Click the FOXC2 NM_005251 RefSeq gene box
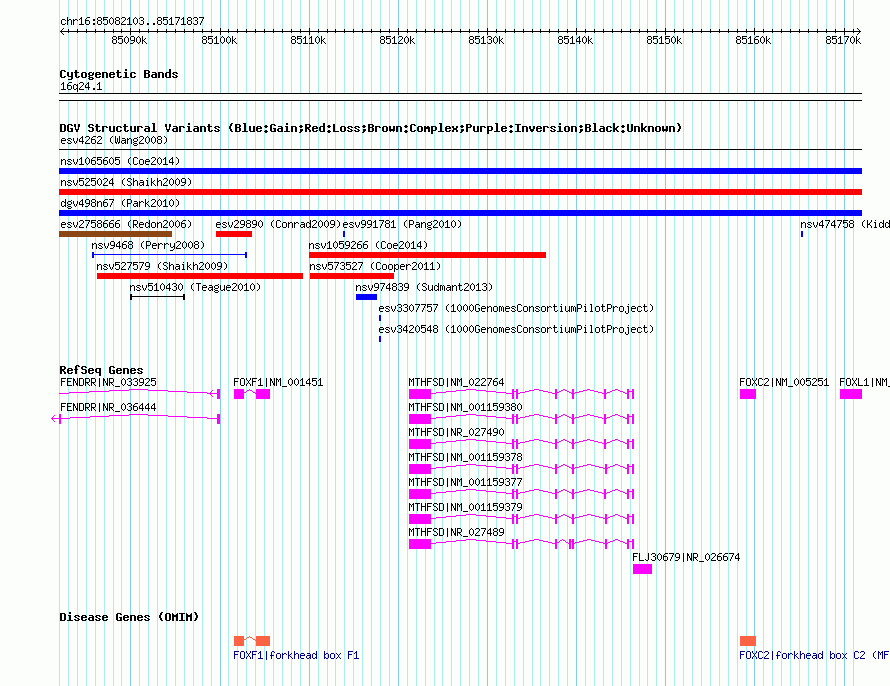890x686 pixels. pyautogui.click(x=748, y=394)
